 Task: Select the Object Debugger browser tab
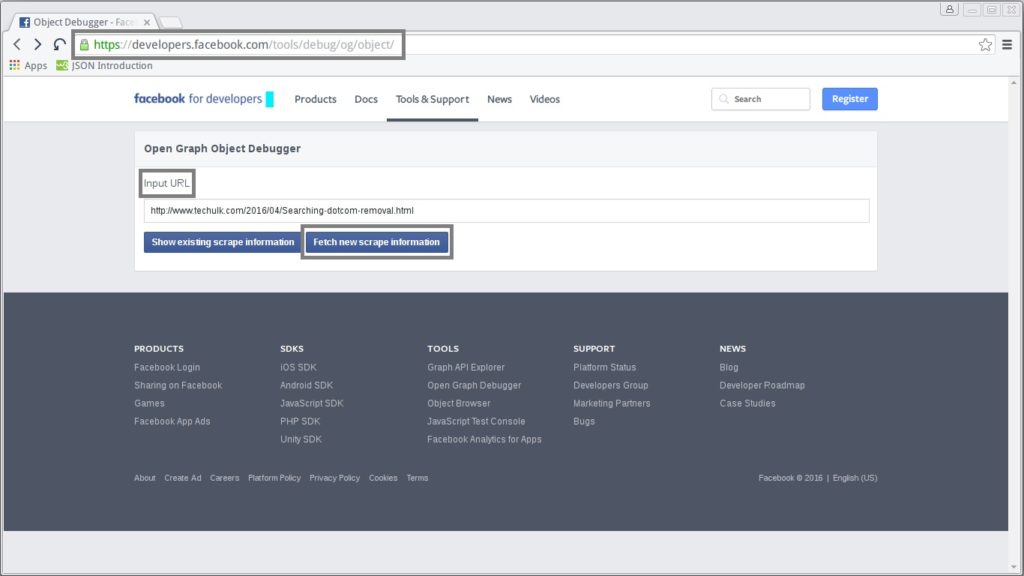[x=80, y=21]
